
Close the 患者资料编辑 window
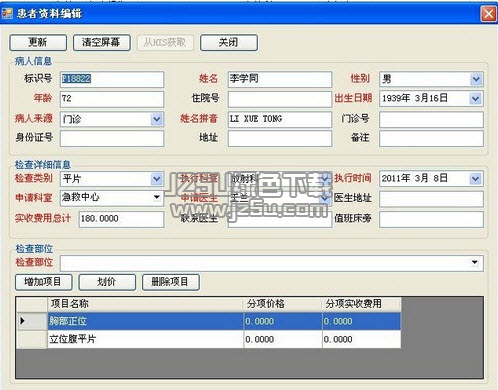pos(488,14)
